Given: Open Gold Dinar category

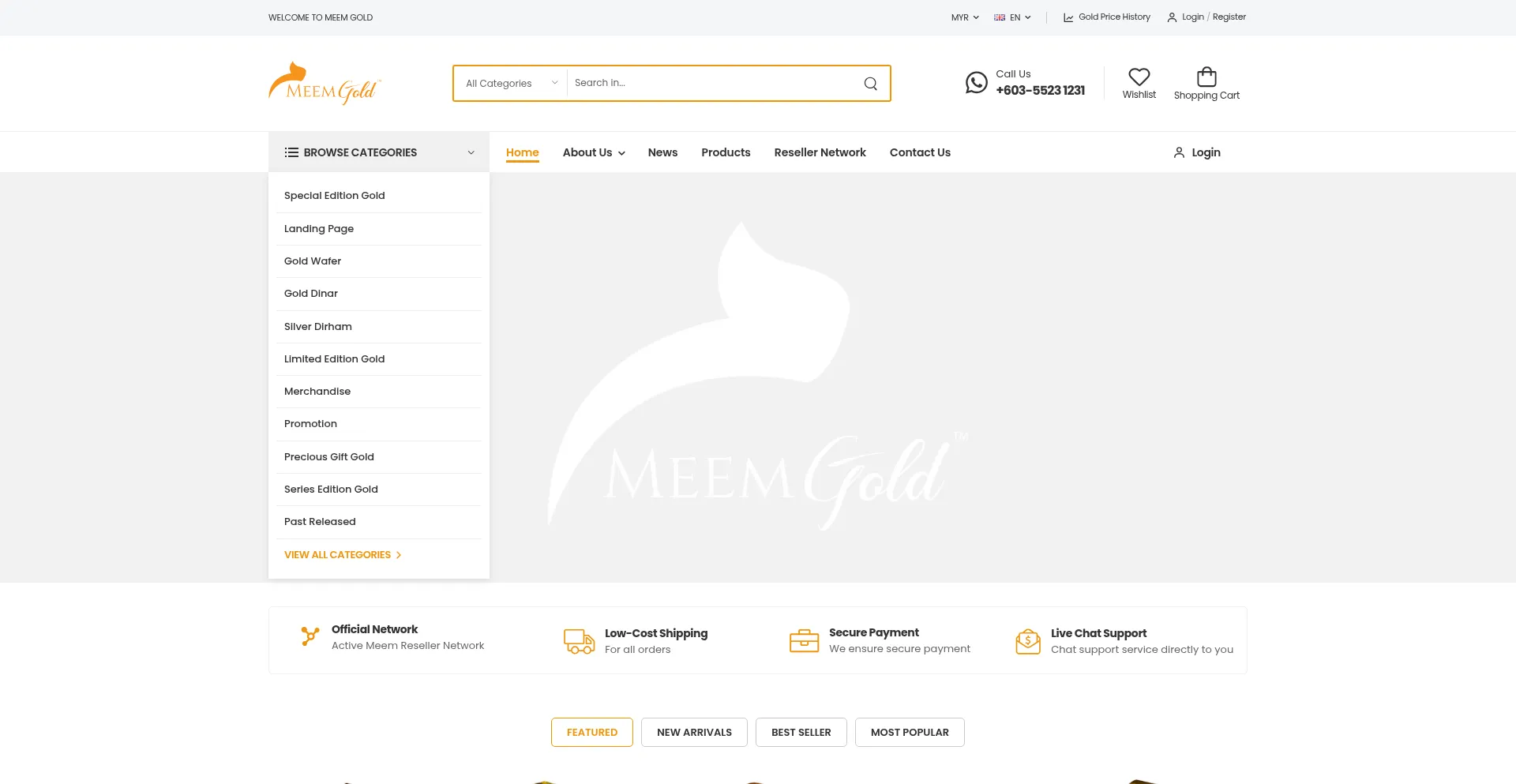Looking at the screenshot, I should point(311,294).
